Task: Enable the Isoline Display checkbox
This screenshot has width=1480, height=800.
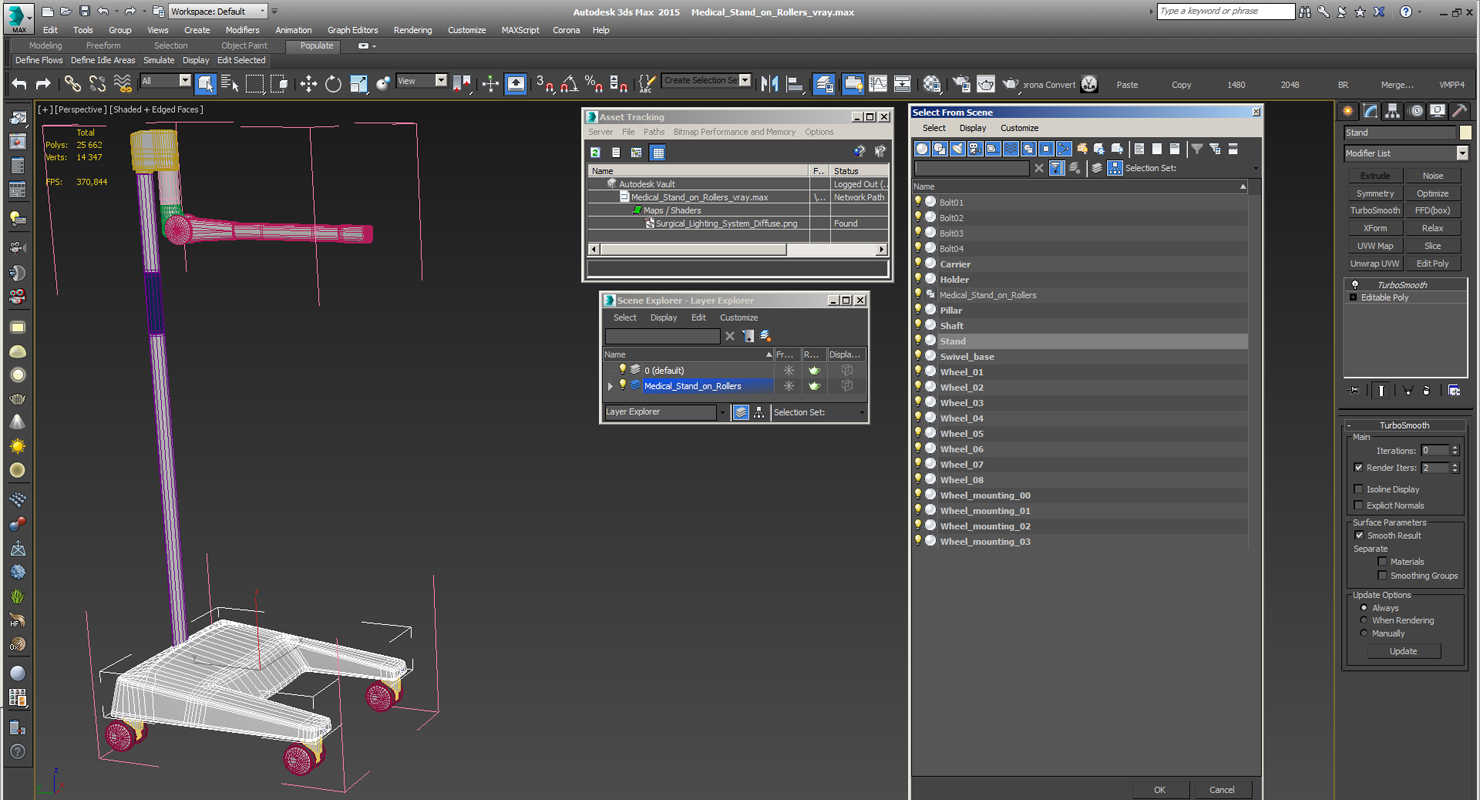Action: point(1358,489)
